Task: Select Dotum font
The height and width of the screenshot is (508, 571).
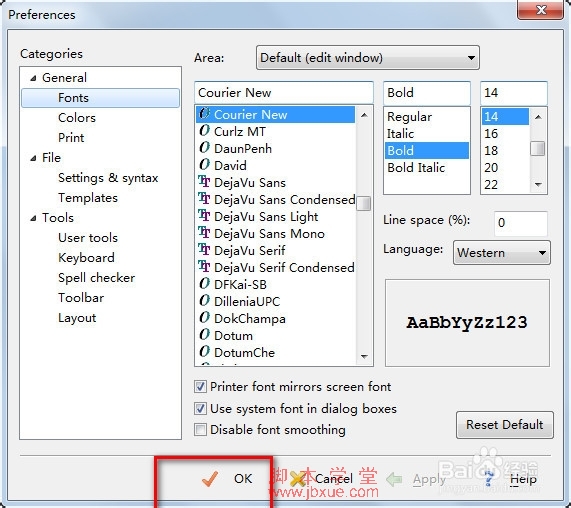Action: click(275, 335)
